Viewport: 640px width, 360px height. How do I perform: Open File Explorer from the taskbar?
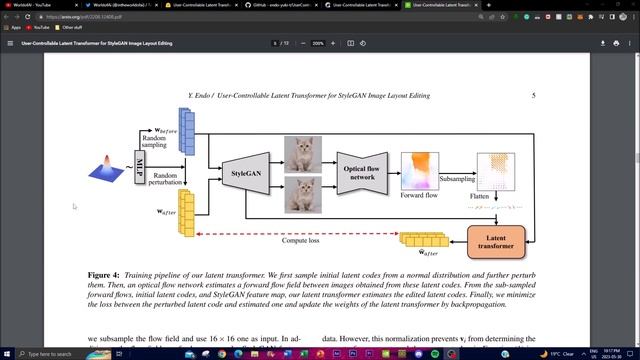pos(255,354)
